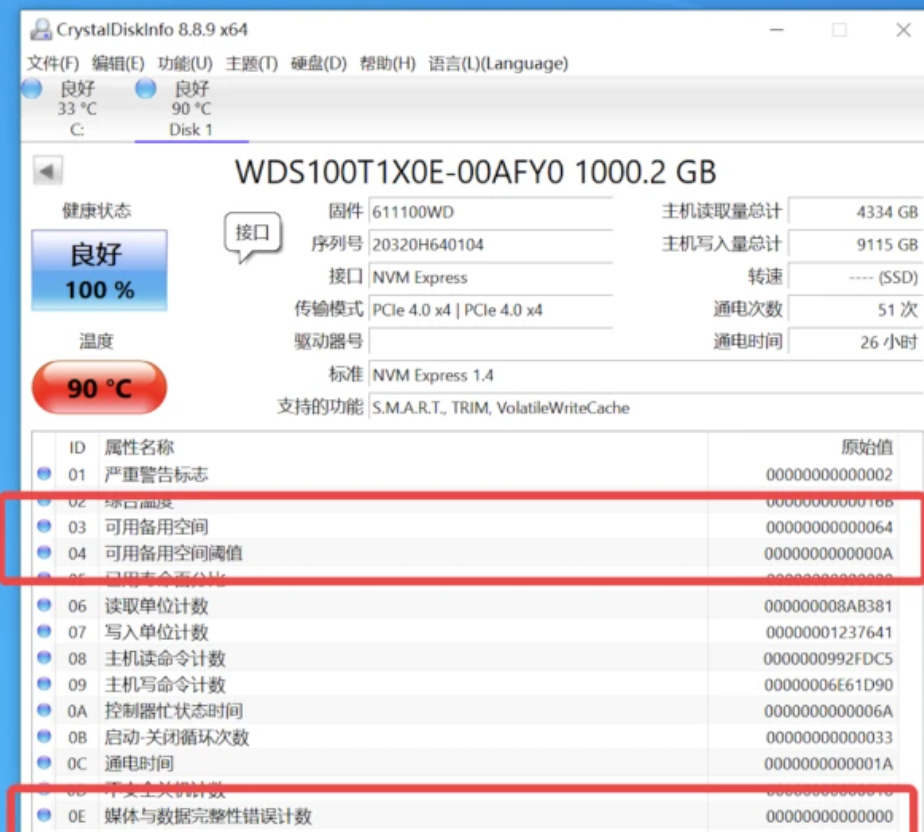
Task: Click the rotation rate ---- (SSD) value
Action: [x=856, y=277]
